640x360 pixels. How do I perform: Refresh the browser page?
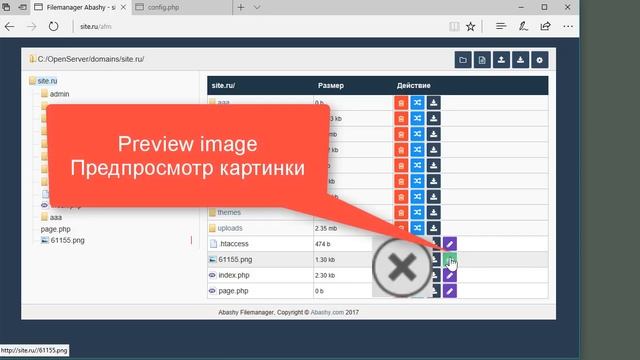[53, 27]
